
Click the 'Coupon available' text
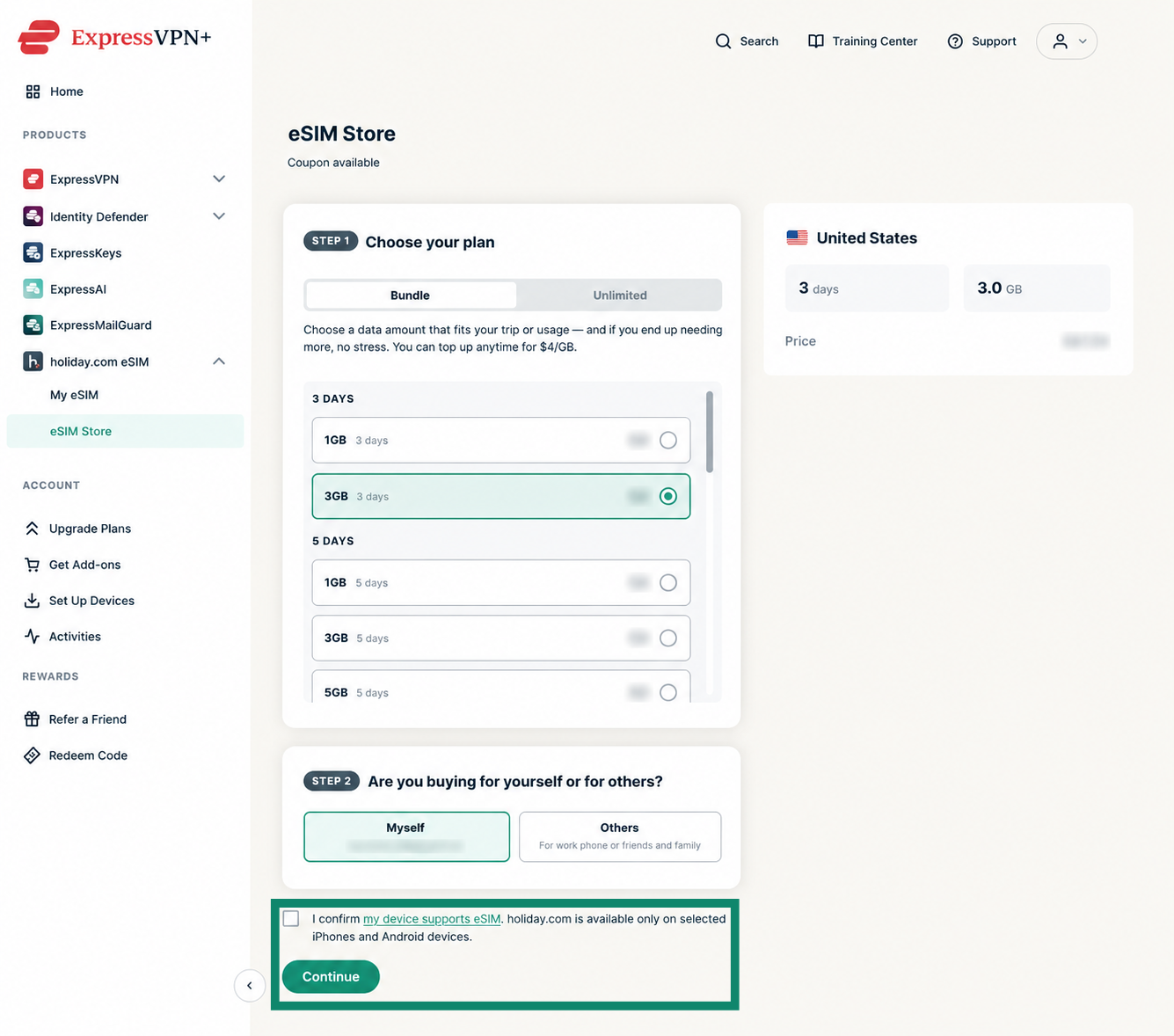click(x=333, y=163)
